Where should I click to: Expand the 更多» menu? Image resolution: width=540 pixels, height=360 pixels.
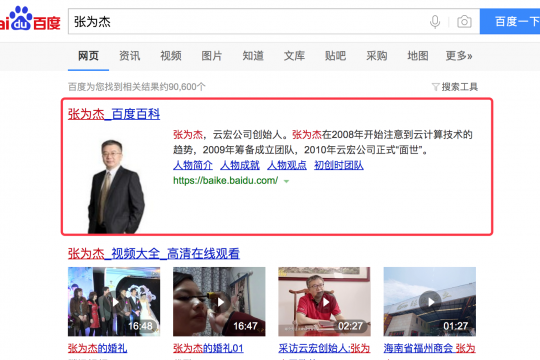459,56
